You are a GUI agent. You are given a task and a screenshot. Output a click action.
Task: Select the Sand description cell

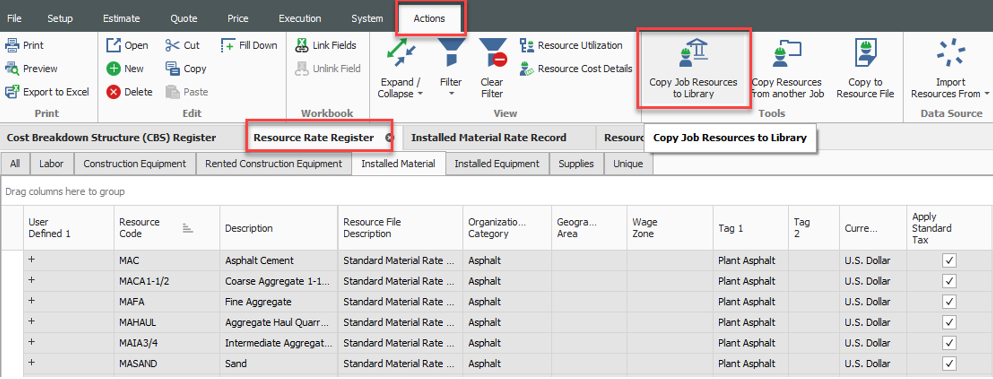[x=279, y=364]
